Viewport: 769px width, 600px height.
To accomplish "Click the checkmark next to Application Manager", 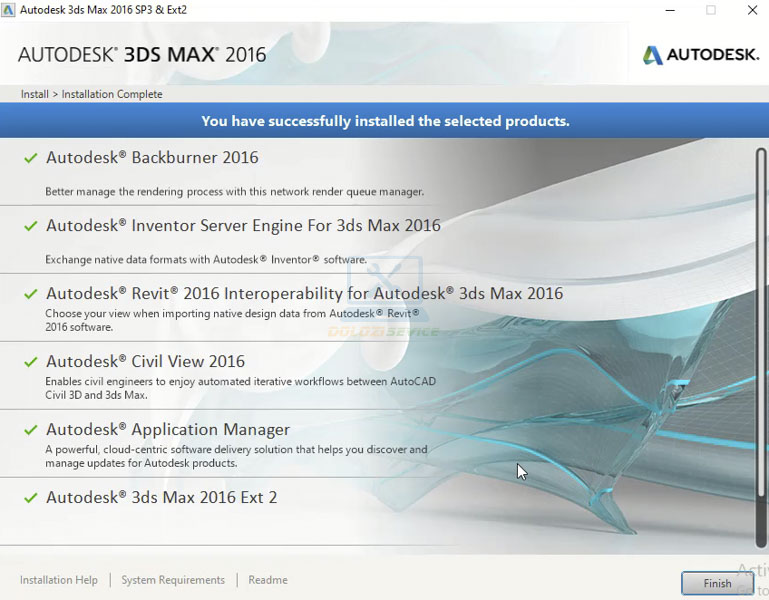I will pyautogui.click(x=30, y=430).
